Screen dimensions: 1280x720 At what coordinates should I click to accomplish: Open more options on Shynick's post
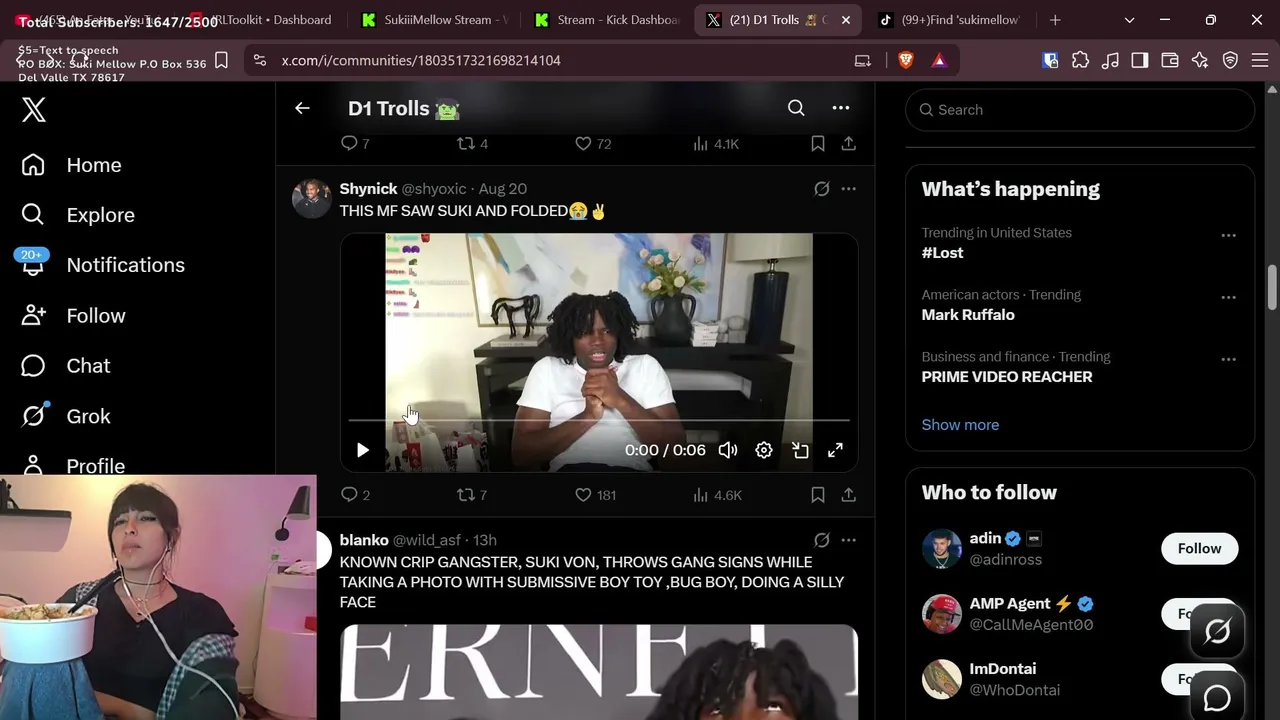tap(848, 189)
